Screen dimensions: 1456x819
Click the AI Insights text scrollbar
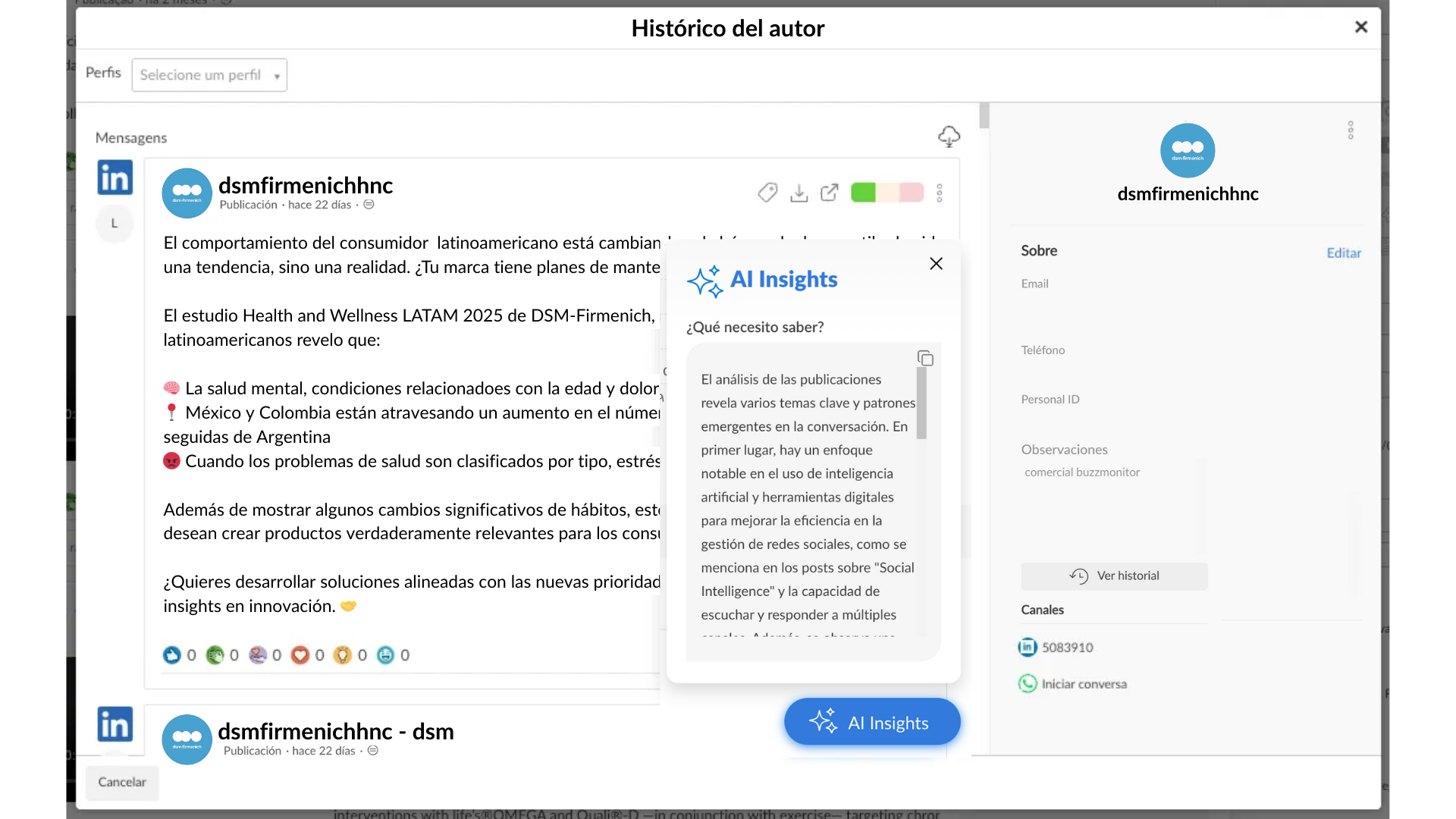(x=921, y=403)
